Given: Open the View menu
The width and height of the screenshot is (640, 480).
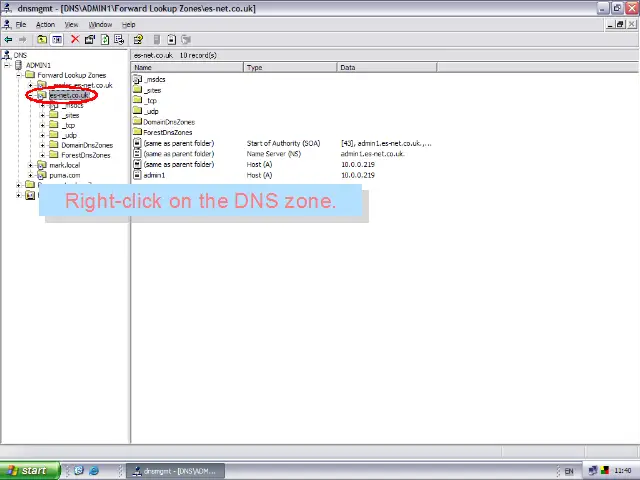Looking at the screenshot, I should tap(72, 24).
